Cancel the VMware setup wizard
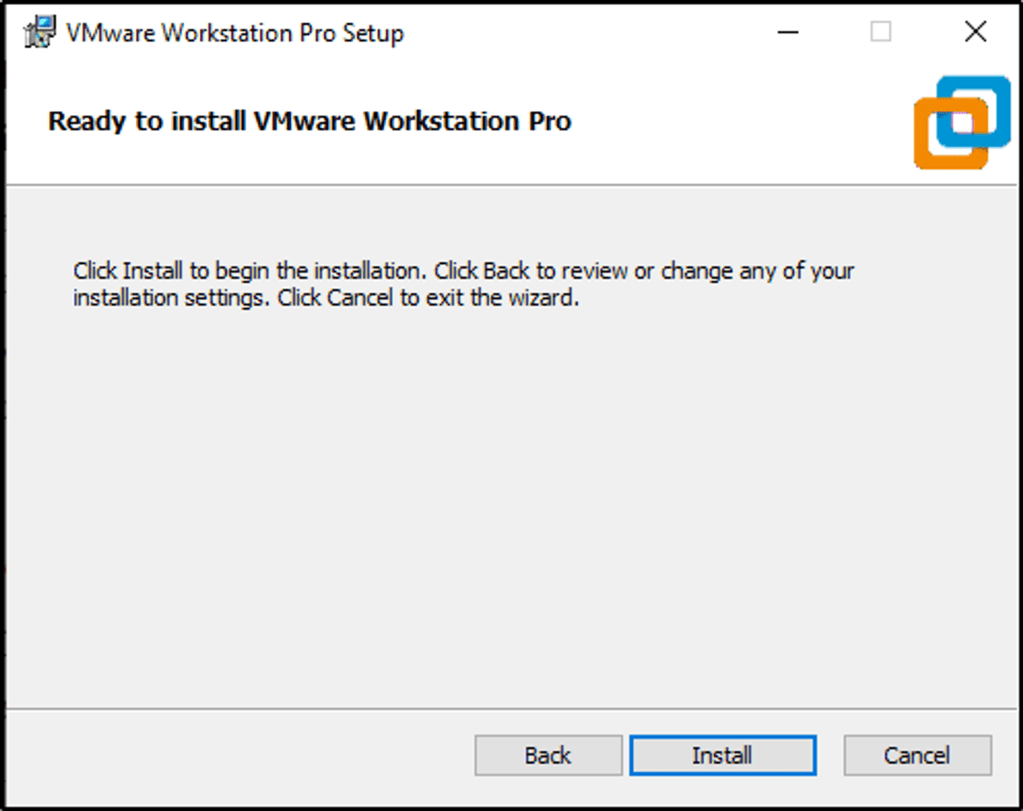The height and width of the screenshot is (811, 1023). (917, 755)
